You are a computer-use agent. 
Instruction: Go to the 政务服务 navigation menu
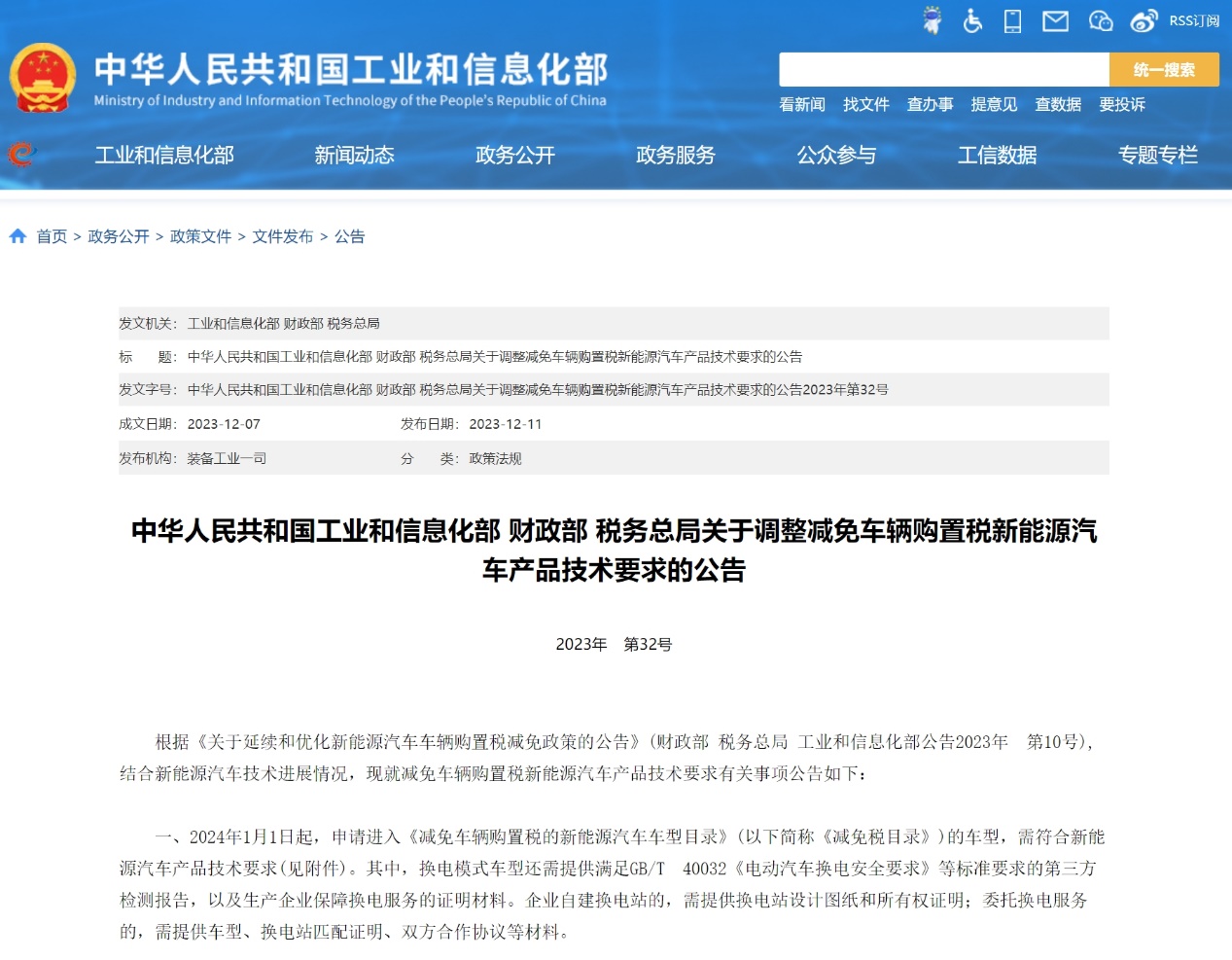(676, 155)
